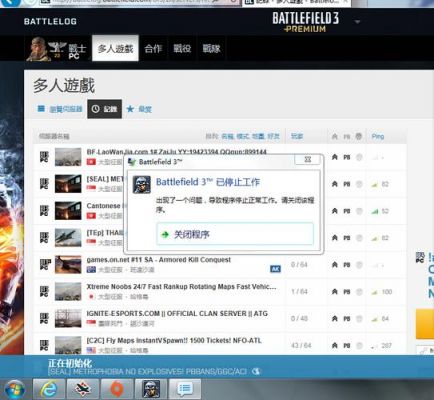Open Battlefield 3 soldier icon on taskbar
The image size is (434, 400).
151,389
